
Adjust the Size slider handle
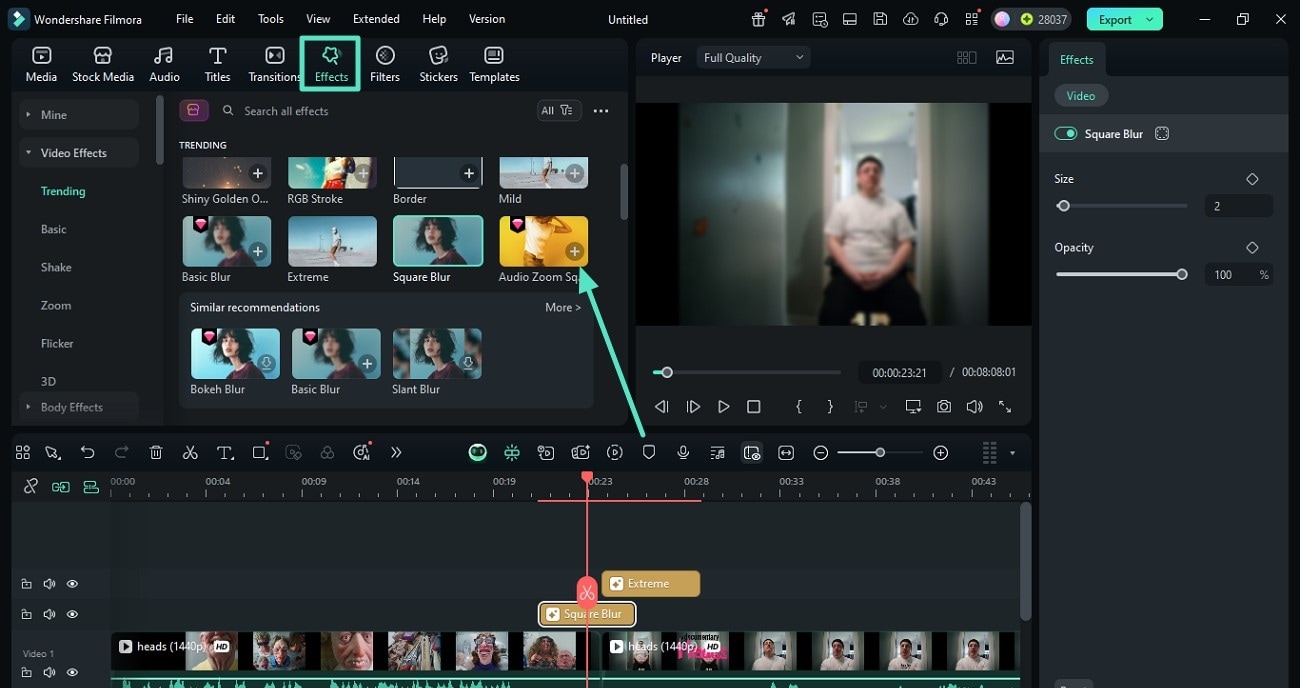pos(1064,206)
